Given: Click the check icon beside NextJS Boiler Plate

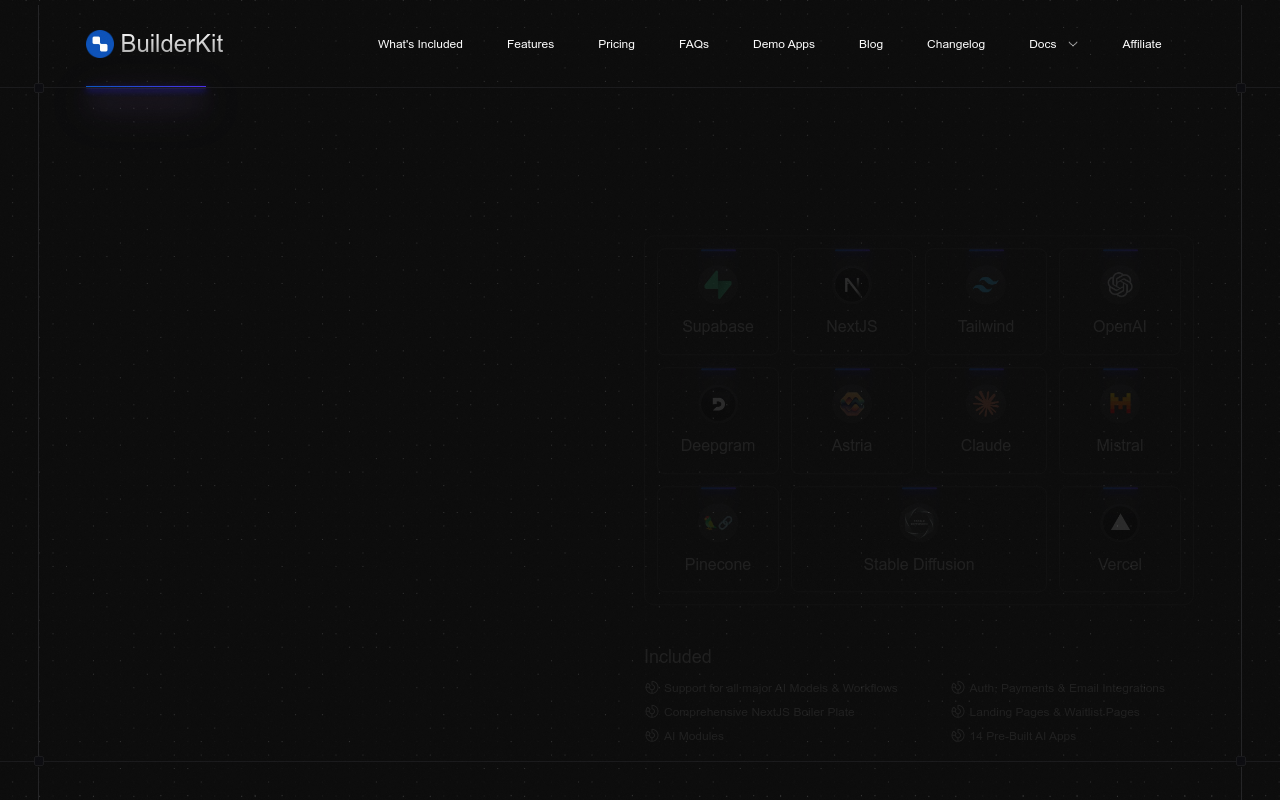Looking at the screenshot, I should 652,712.
